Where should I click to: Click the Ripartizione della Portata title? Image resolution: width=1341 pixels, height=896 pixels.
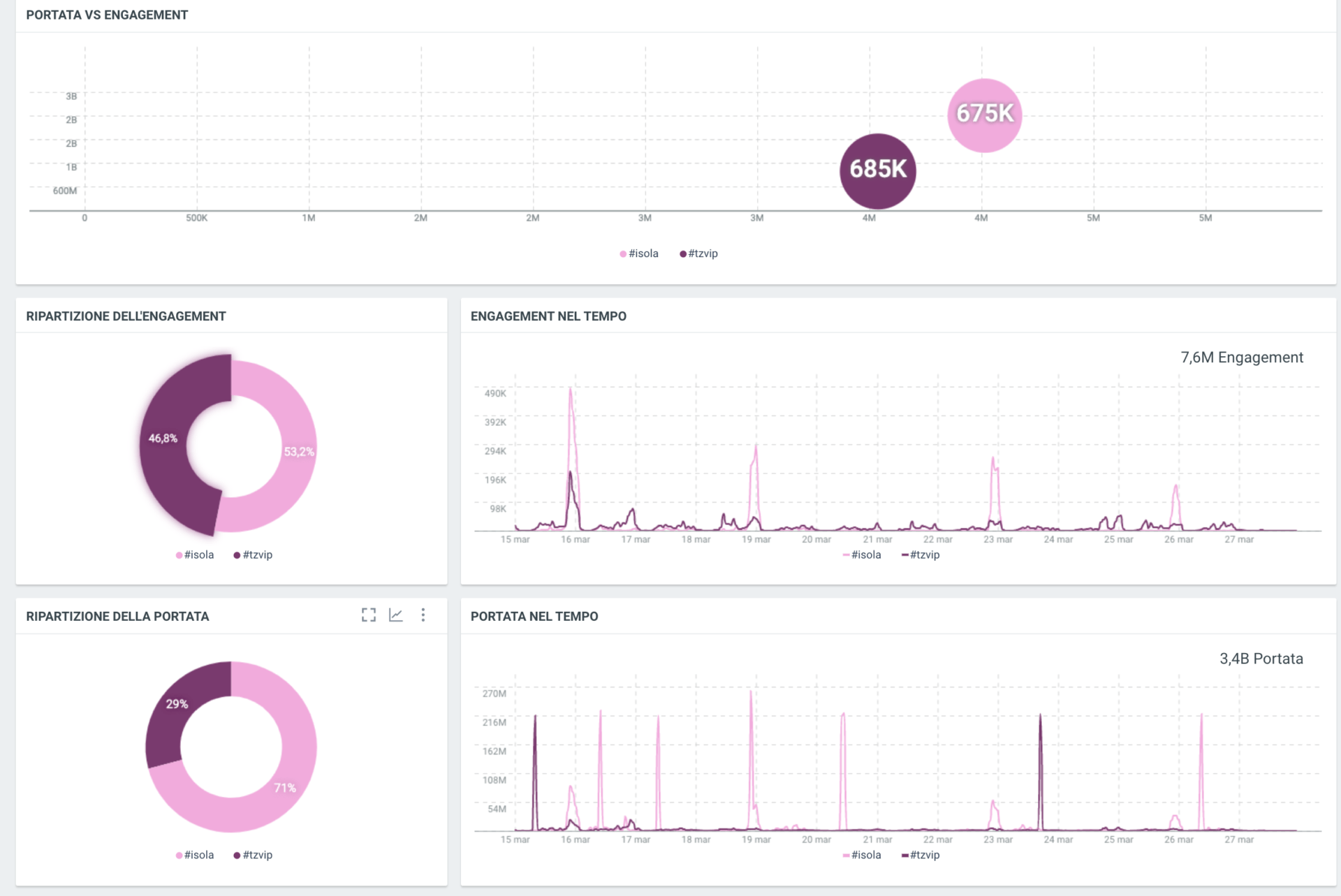pos(117,617)
